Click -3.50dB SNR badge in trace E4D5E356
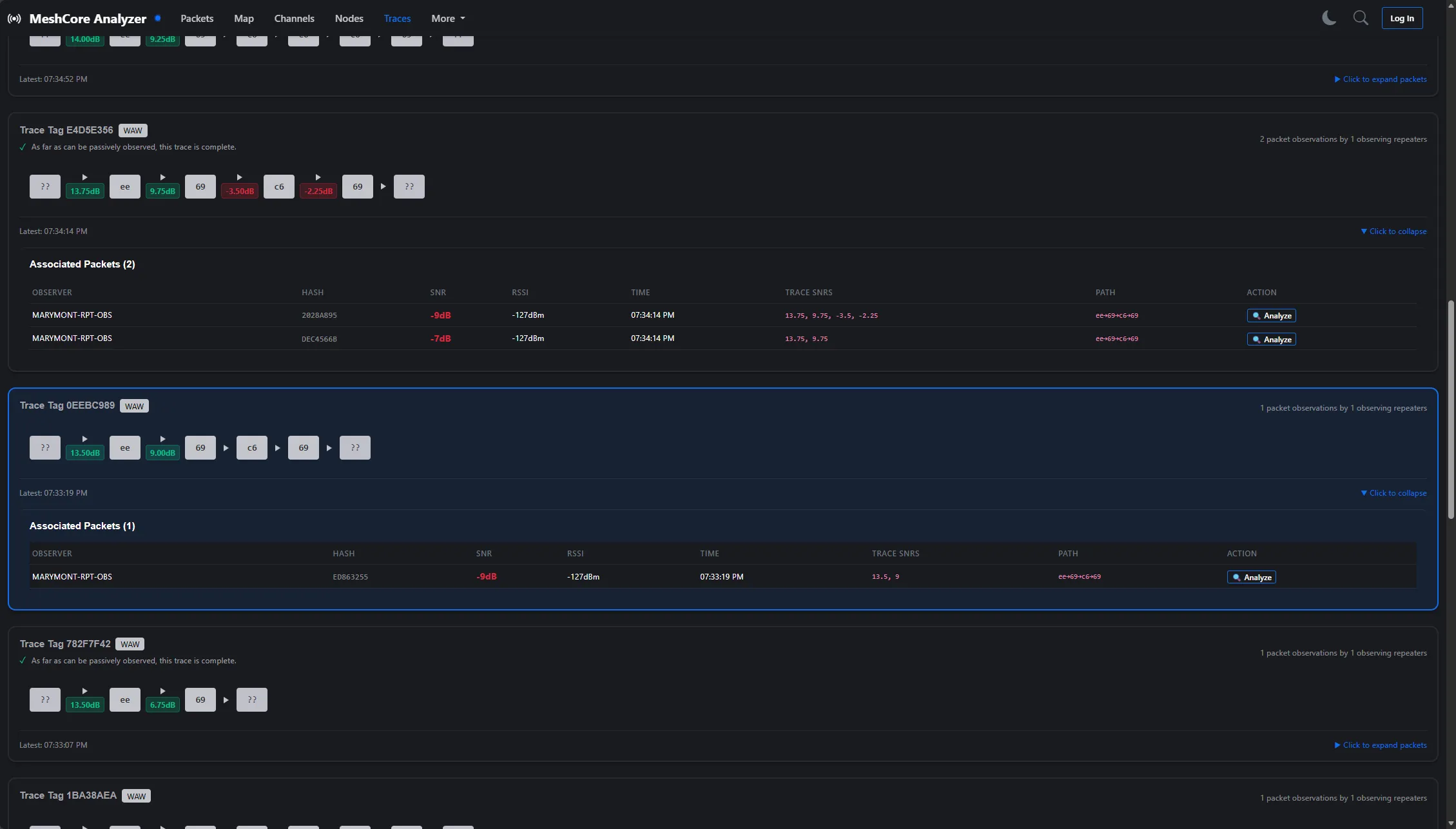The width and height of the screenshot is (1456, 829). pyautogui.click(x=240, y=191)
